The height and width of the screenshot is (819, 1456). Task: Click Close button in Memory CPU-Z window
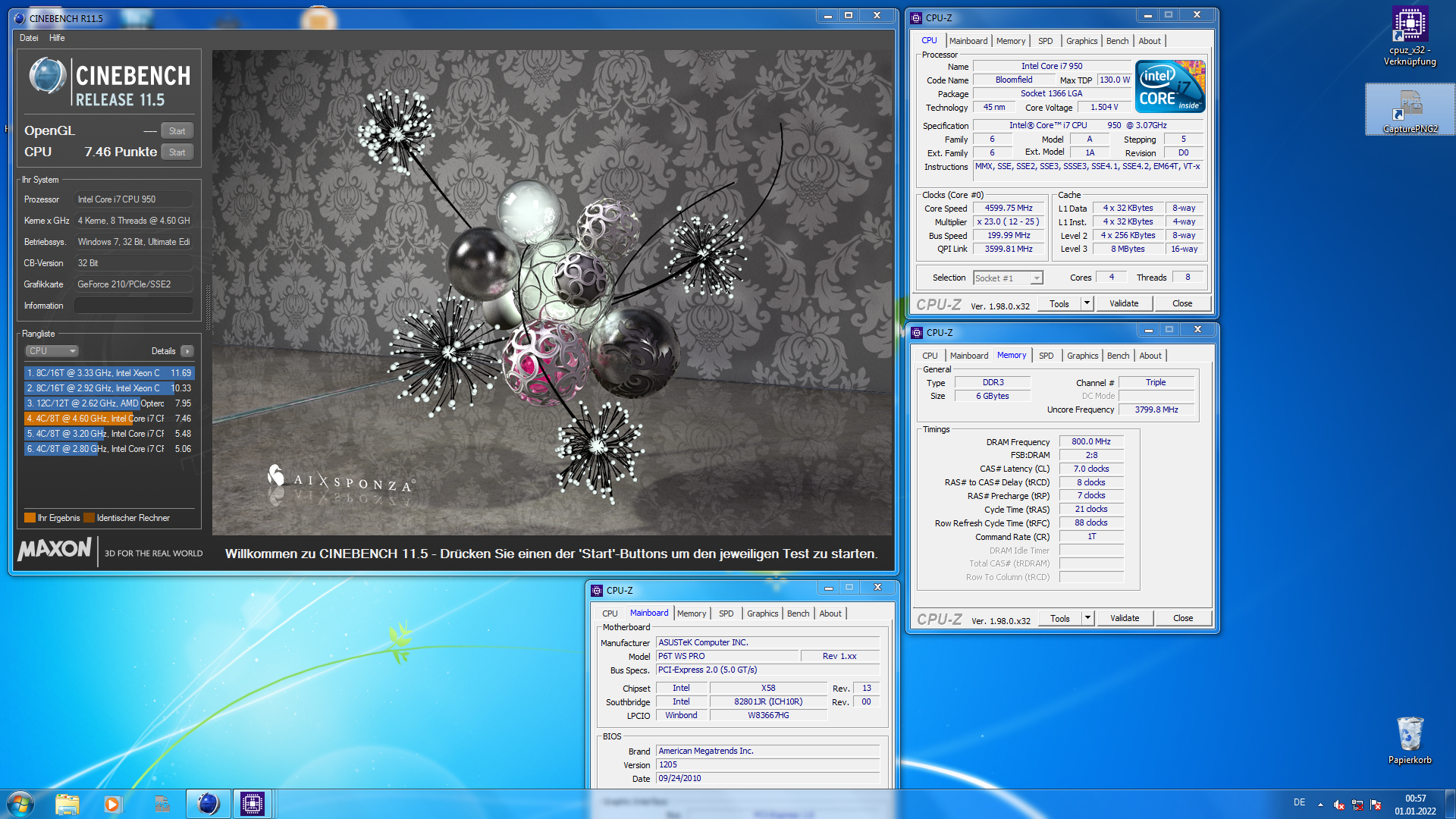(x=1183, y=618)
